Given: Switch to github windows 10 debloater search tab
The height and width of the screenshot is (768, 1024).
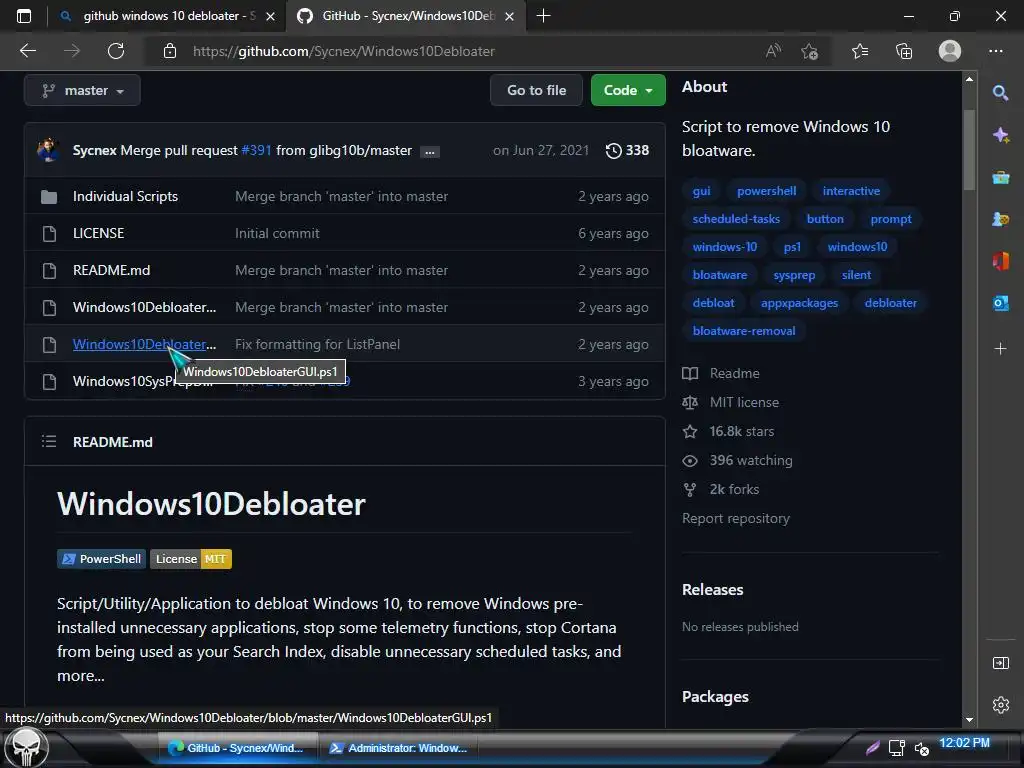Looking at the screenshot, I should tap(167, 16).
